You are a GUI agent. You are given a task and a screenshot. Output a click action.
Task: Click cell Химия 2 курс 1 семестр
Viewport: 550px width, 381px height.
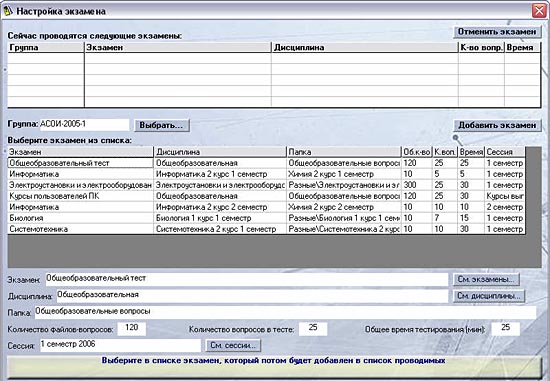[x=344, y=174]
